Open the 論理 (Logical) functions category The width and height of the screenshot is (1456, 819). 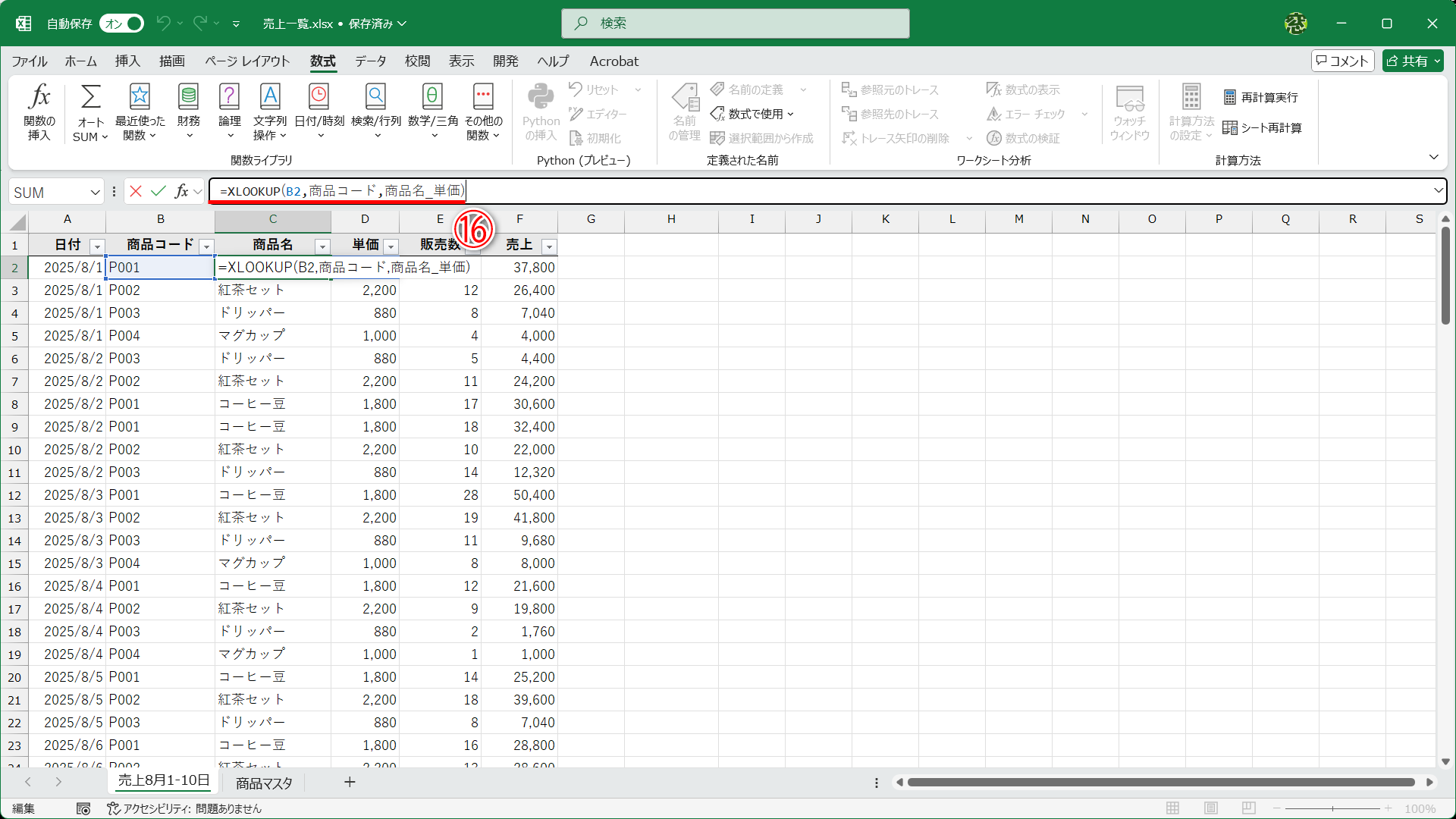[229, 111]
